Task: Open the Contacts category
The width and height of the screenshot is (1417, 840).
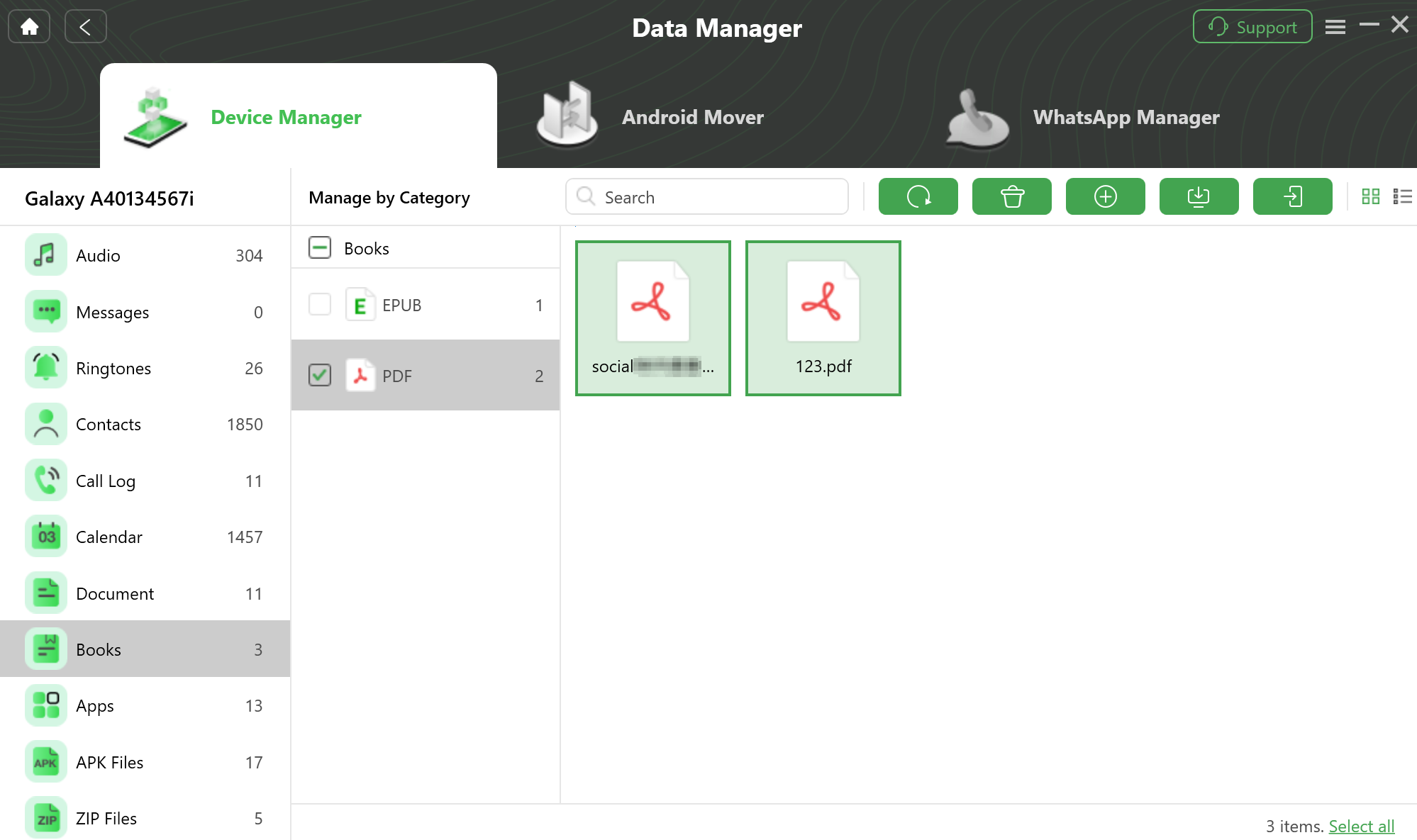Action: pyautogui.click(x=145, y=424)
